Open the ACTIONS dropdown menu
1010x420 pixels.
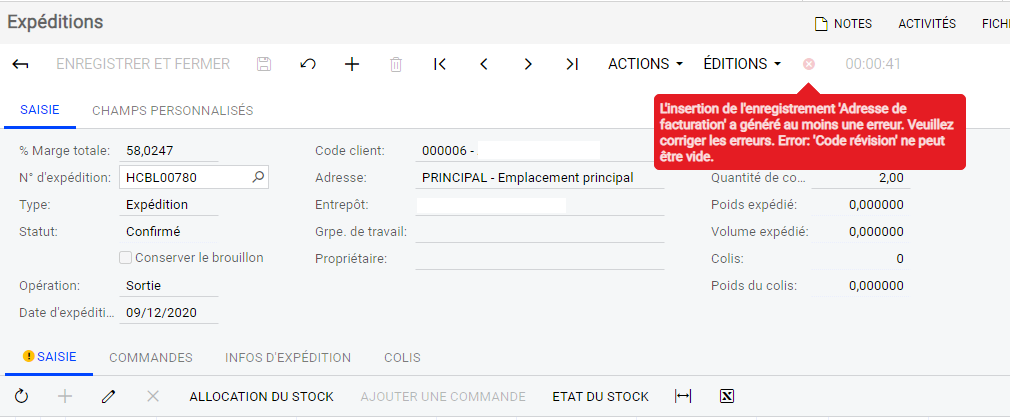coord(645,64)
